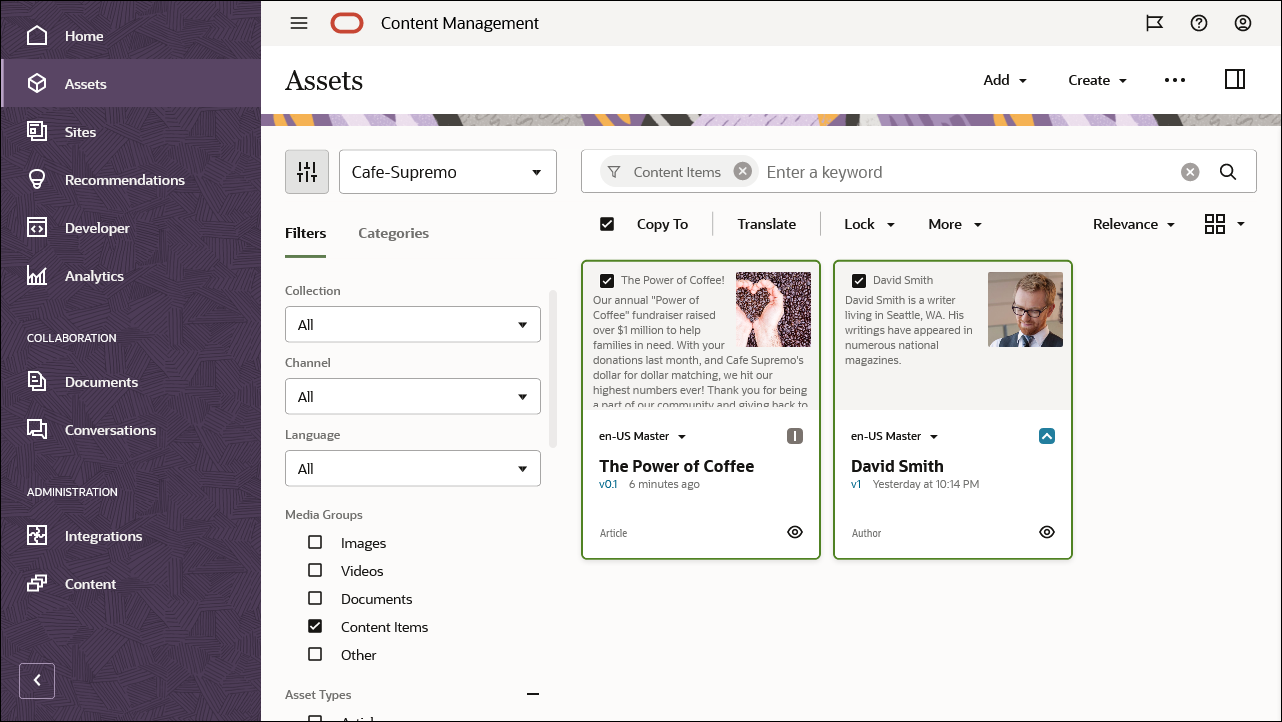This screenshot has width=1282, height=722.
Task: Open language menu on David Smith card
Action: pyautogui.click(x=895, y=436)
